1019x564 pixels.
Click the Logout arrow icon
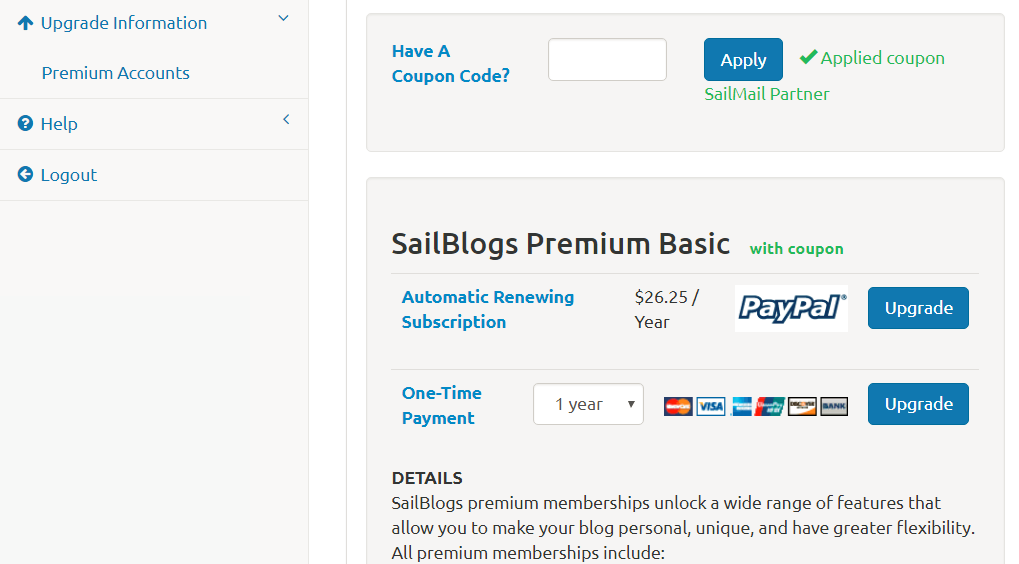click(x=26, y=175)
